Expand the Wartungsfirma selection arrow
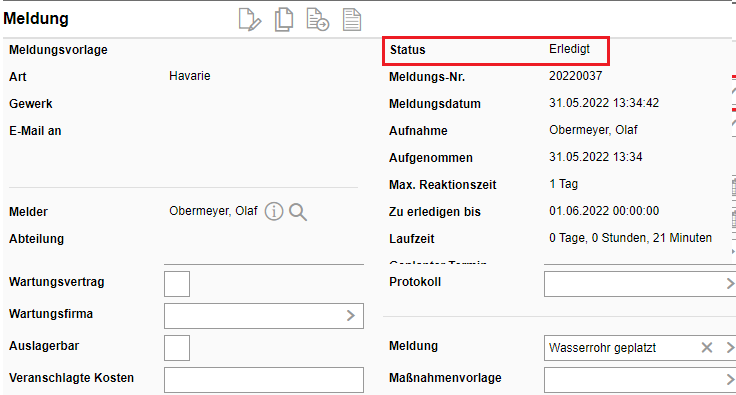This screenshot has height=395, width=736. click(x=351, y=316)
